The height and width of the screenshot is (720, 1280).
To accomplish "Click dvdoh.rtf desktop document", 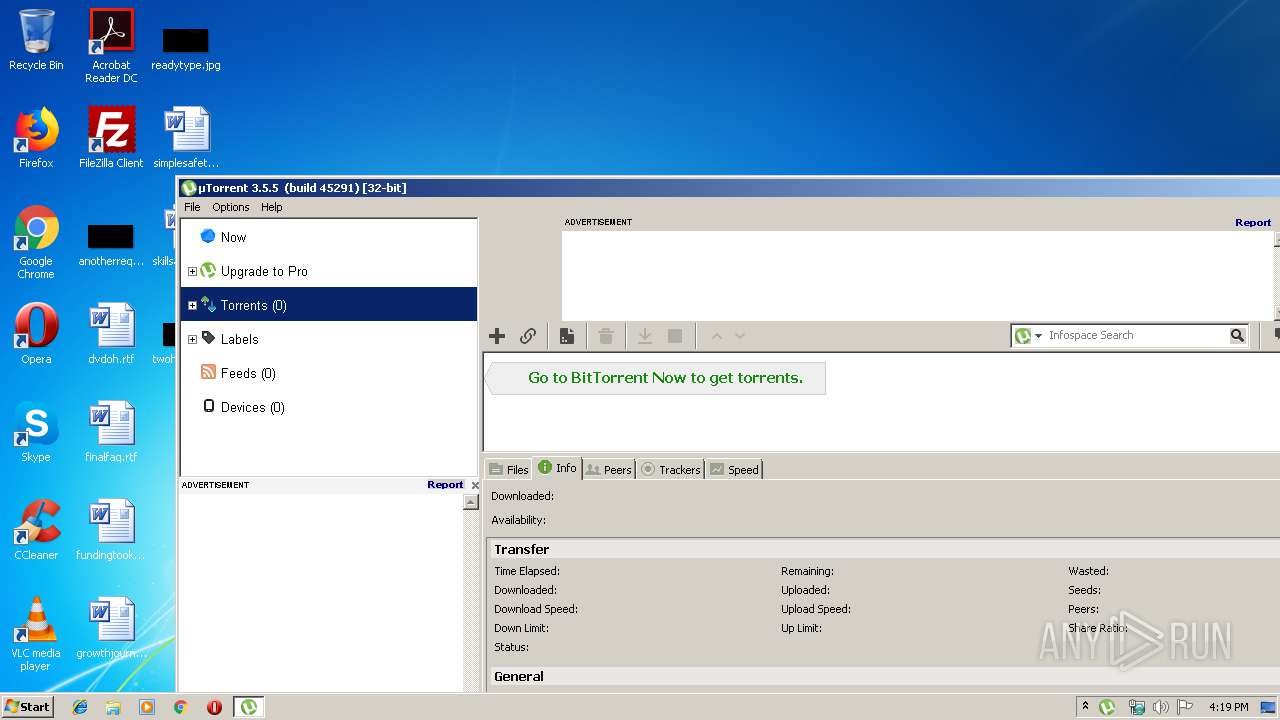I will tap(111, 334).
